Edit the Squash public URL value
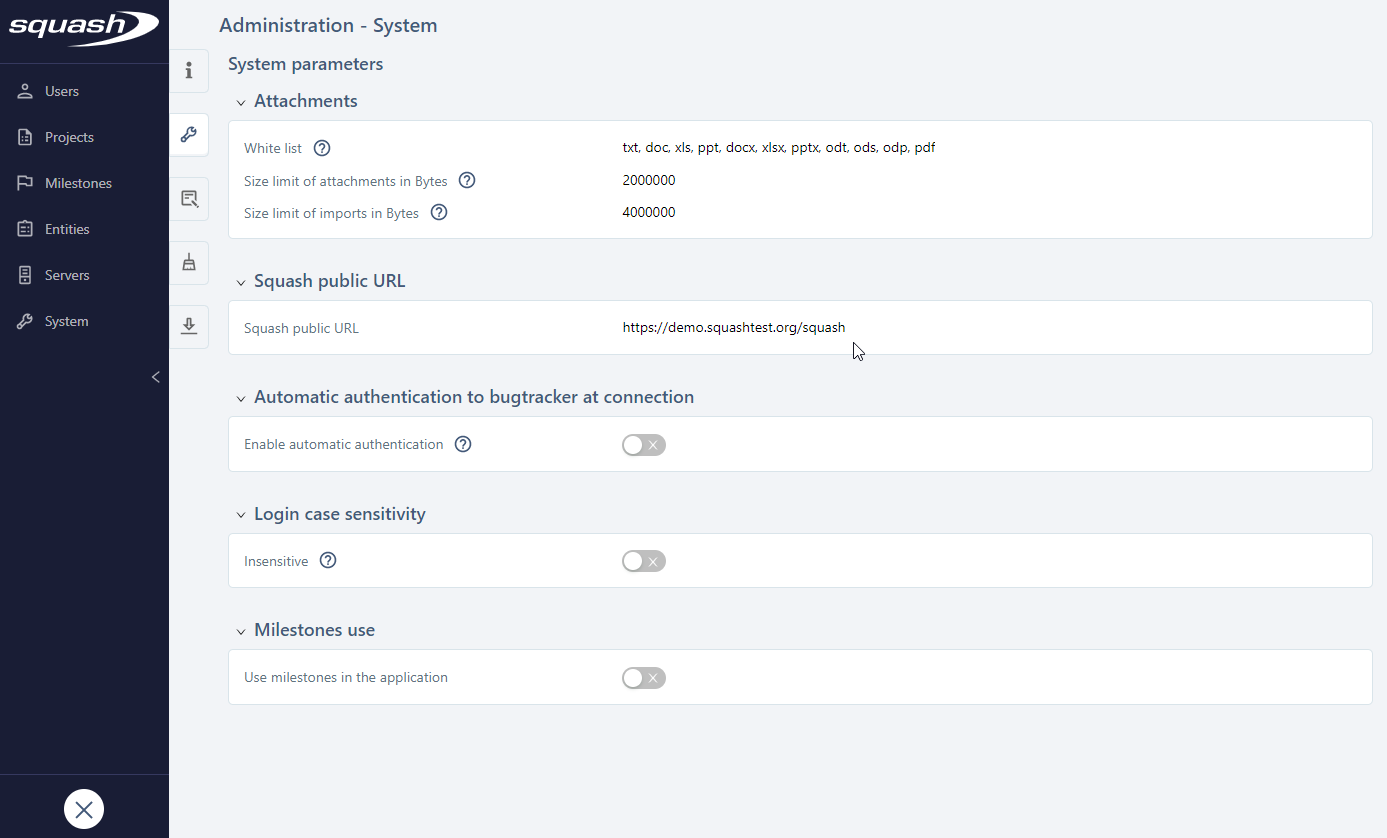The width and height of the screenshot is (1387, 838). point(733,327)
